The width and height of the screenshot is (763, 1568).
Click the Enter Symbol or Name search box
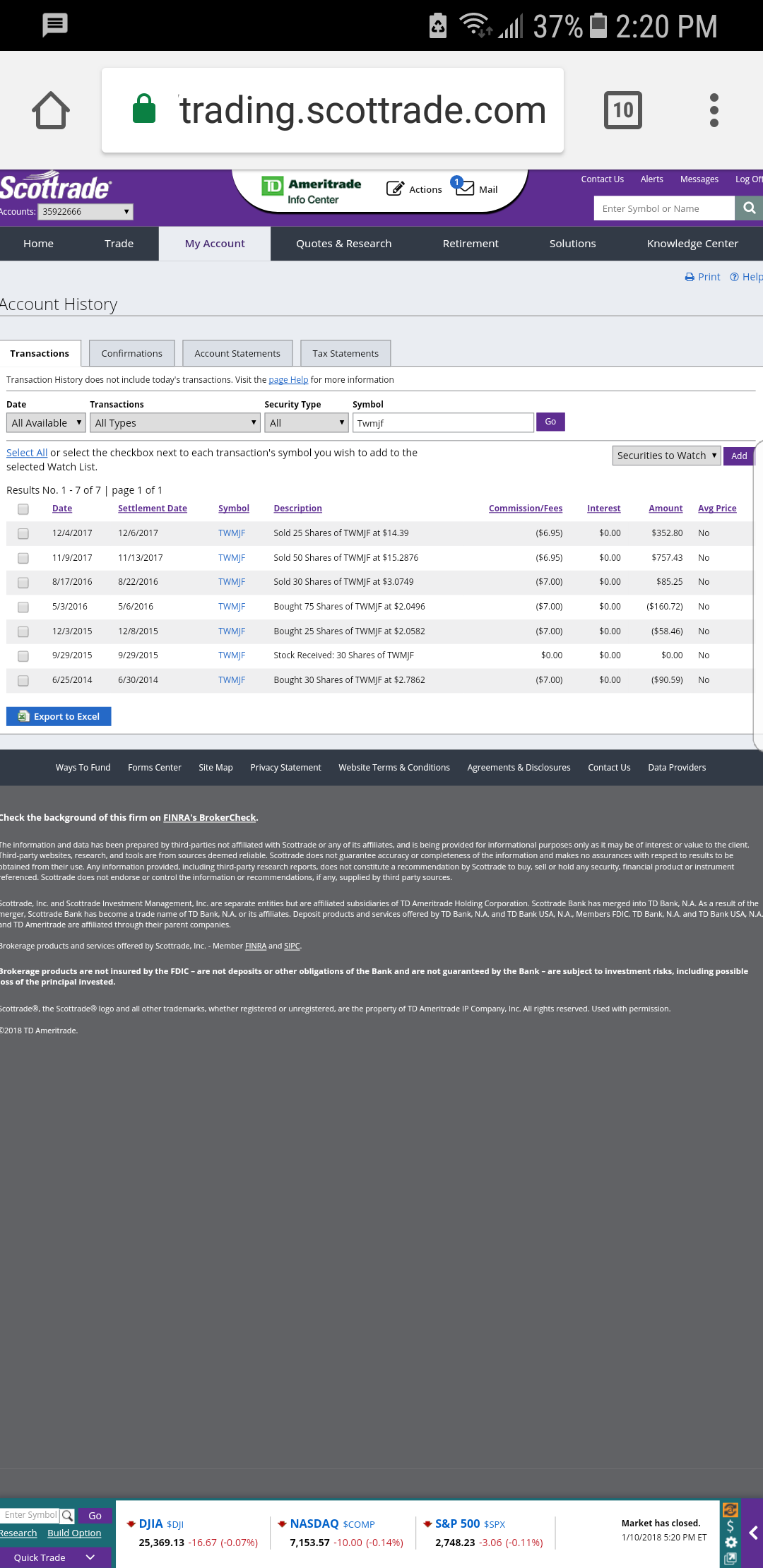coord(664,208)
